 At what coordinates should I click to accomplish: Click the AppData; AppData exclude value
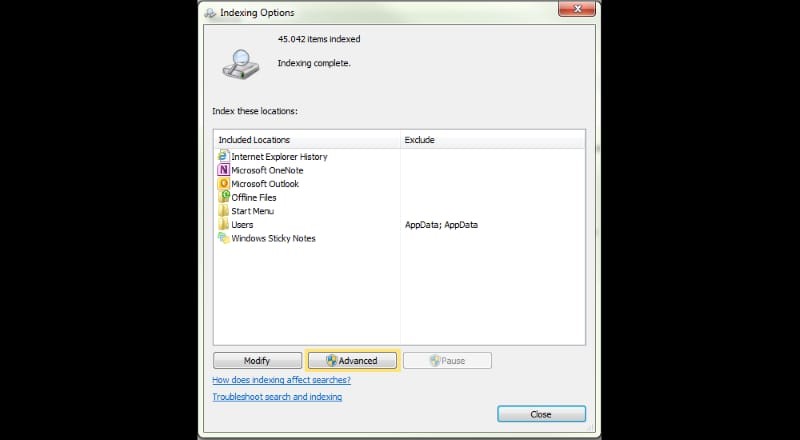[441, 225]
